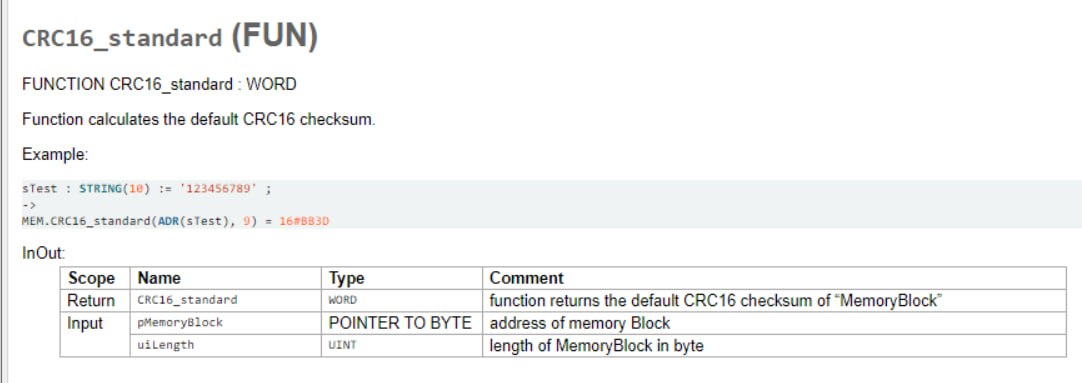This screenshot has width=1082, height=383.
Task: Click the Example: label
Action: pos(55,154)
